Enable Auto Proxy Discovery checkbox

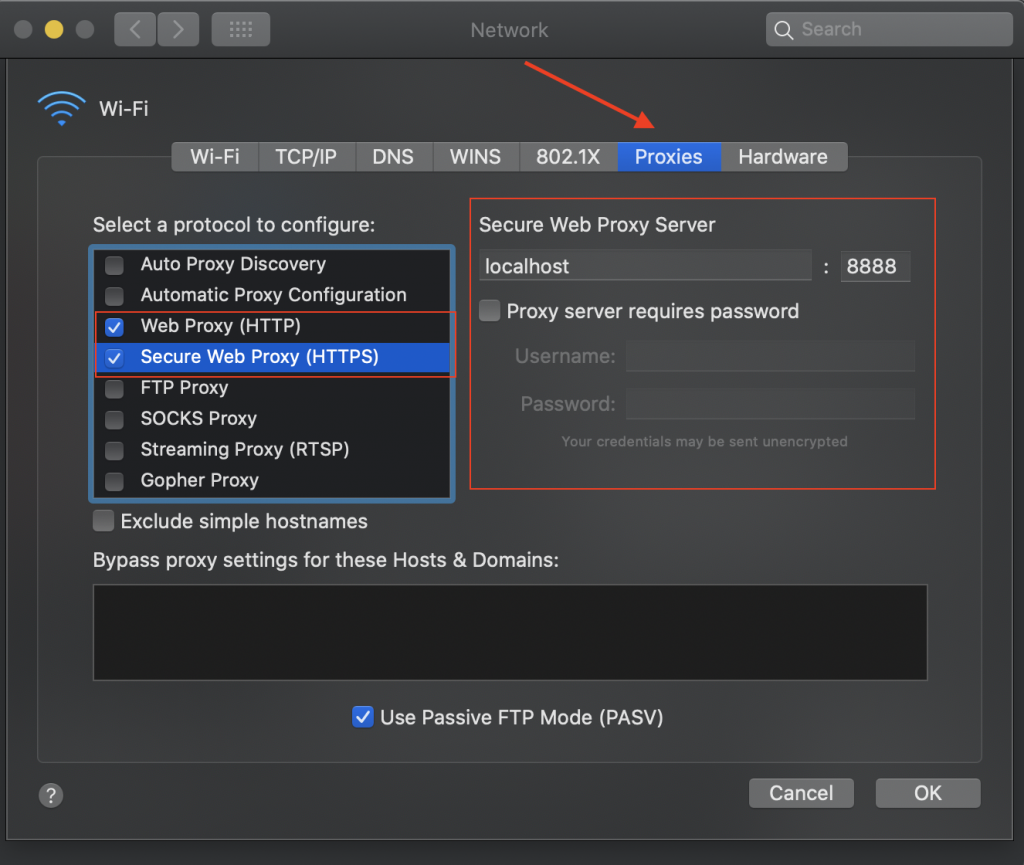114,265
